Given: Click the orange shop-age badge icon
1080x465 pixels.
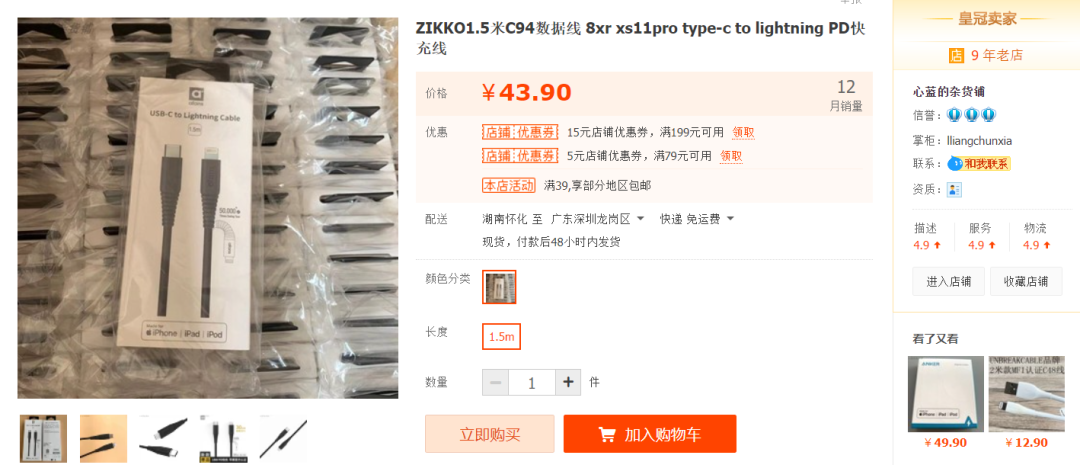Looking at the screenshot, I should tap(956, 56).
